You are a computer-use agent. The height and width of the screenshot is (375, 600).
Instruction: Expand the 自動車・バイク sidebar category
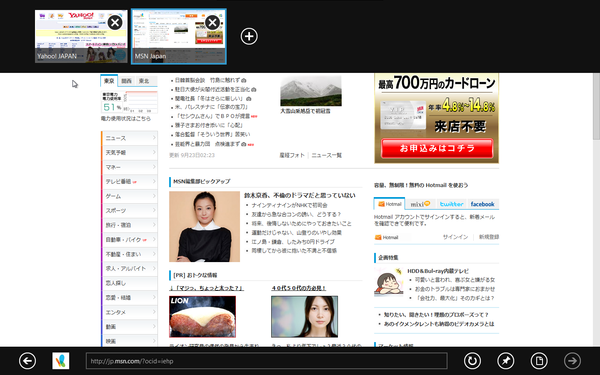click(x=130, y=240)
